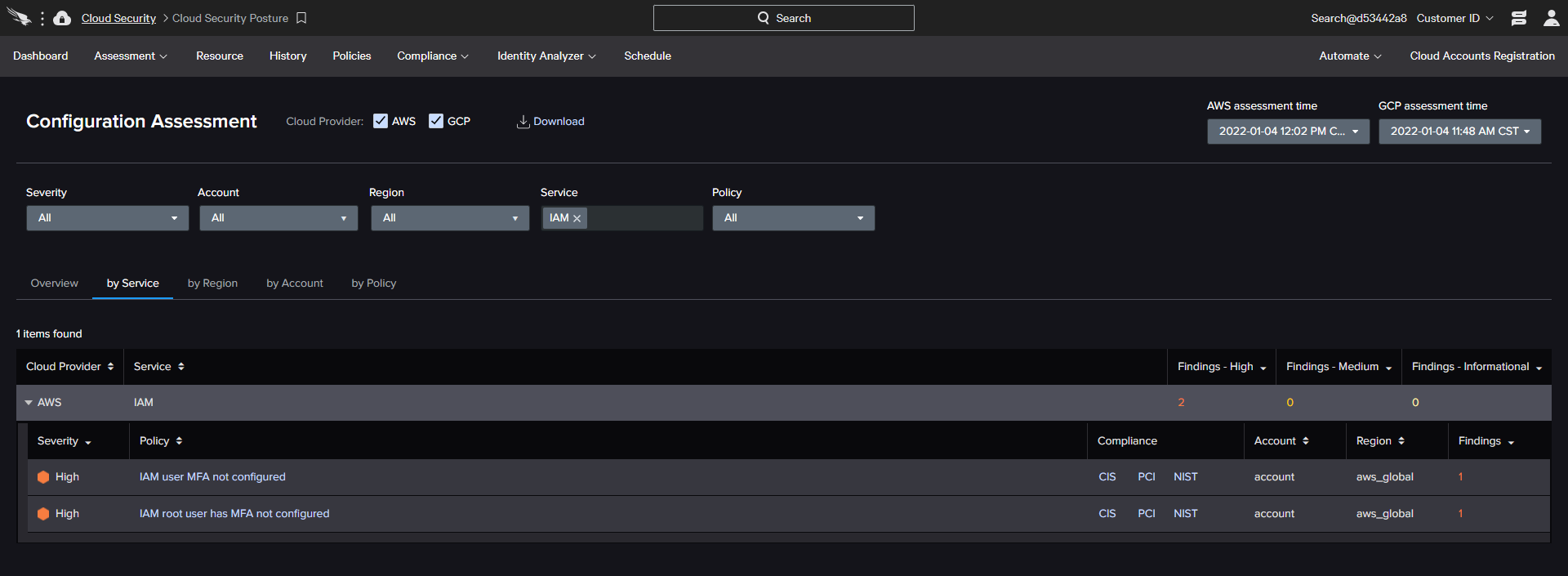1568x576 pixels.
Task: Go to the Dashboard page
Action: click(41, 56)
